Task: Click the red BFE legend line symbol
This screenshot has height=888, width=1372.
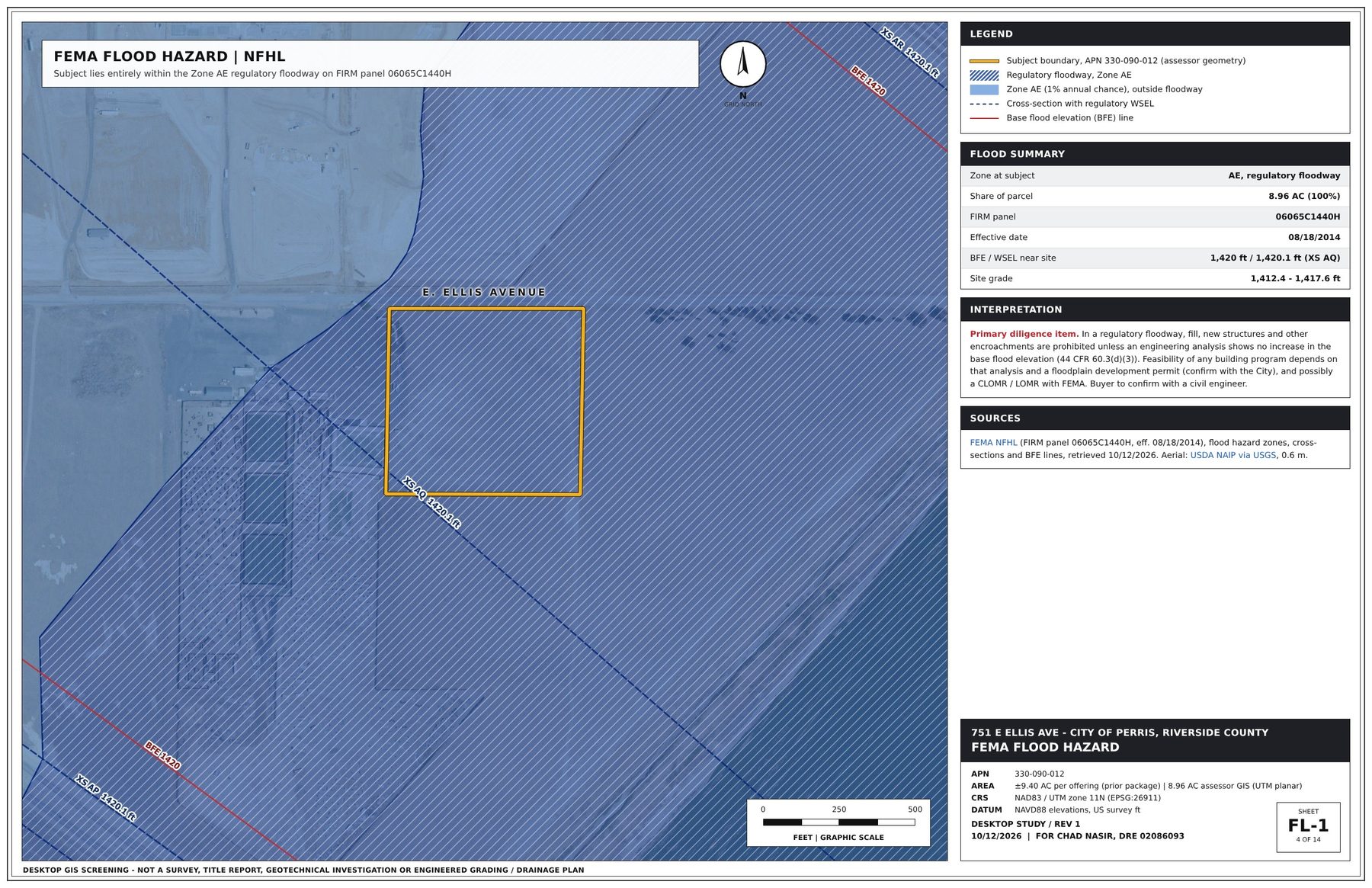Action: (x=983, y=118)
